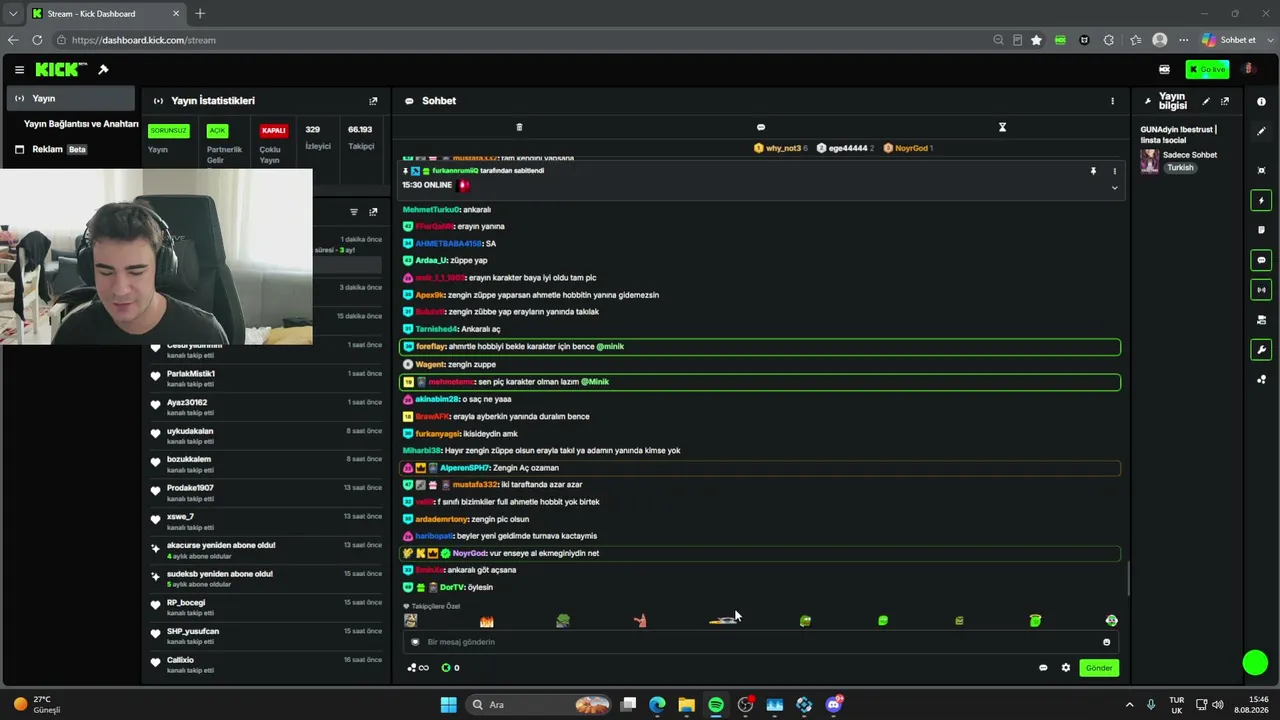Select the fire emote

(487, 621)
